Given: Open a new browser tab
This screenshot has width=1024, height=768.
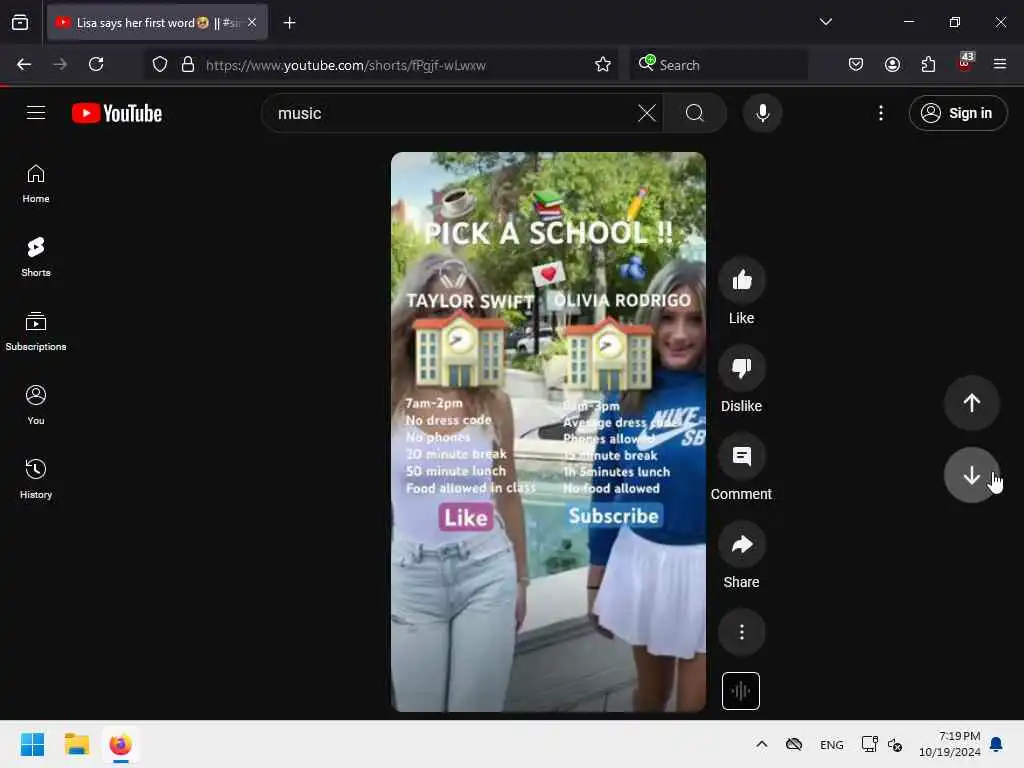Looking at the screenshot, I should pos(289,23).
